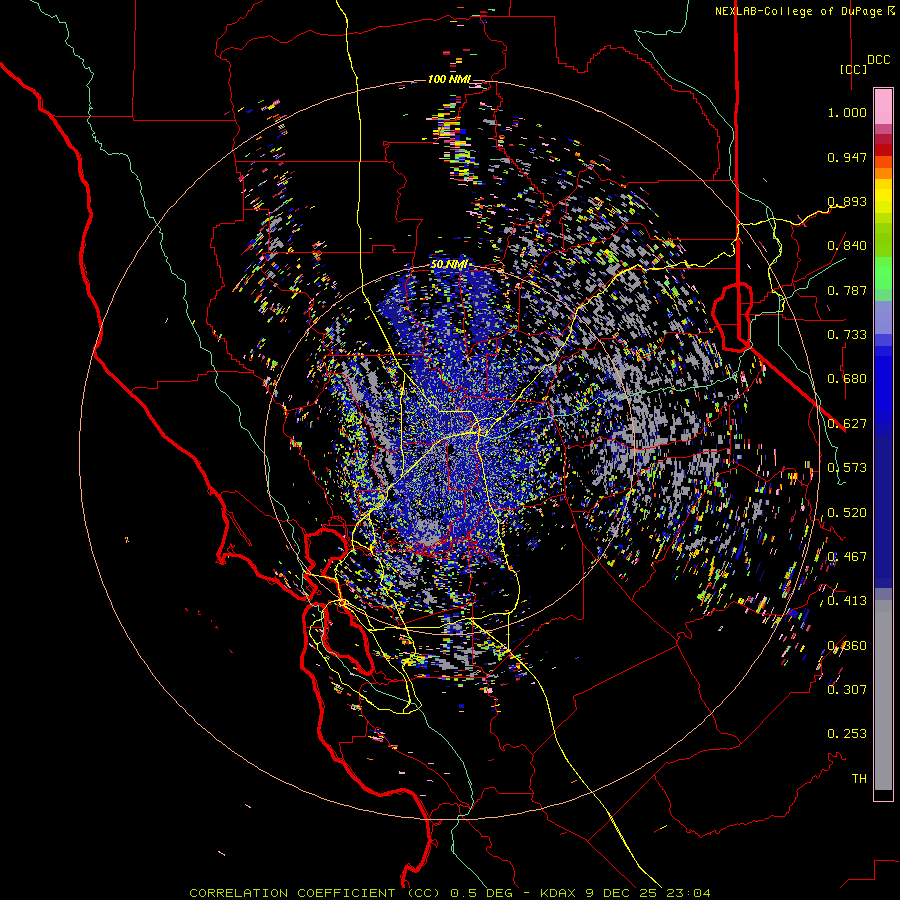Viewport: 900px width, 900px height.
Task: Click the 0.467 legend value
Action: point(847,557)
